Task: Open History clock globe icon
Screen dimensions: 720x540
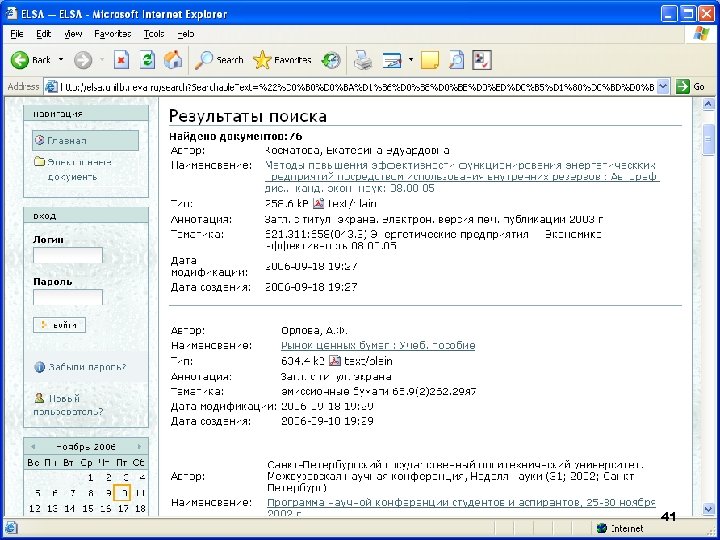Action: click(331, 60)
